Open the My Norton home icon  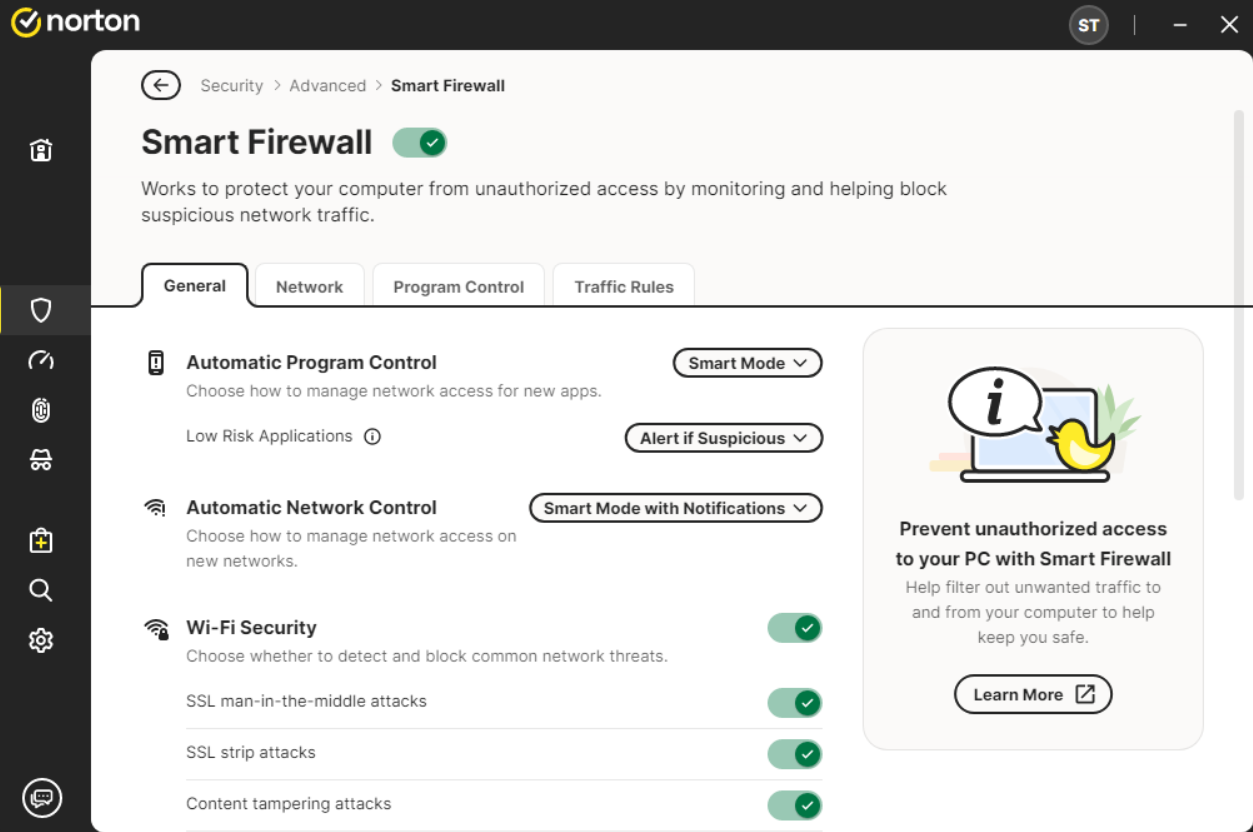coord(40,149)
